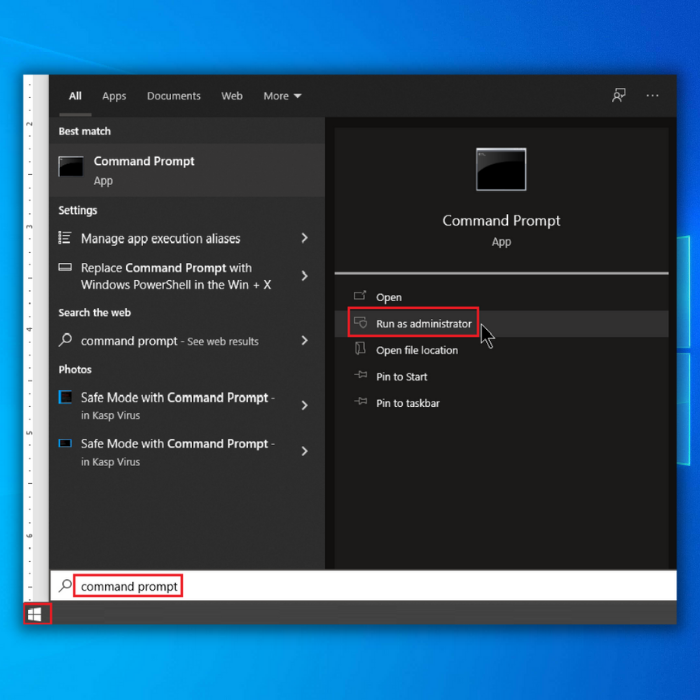
Task: Select the Web tab
Action: tap(232, 96)
